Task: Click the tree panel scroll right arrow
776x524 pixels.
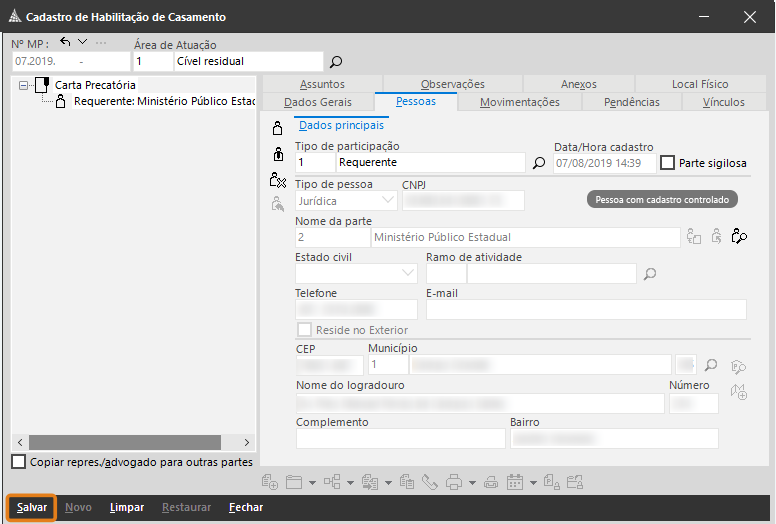Action: click(x=246, y=442)
